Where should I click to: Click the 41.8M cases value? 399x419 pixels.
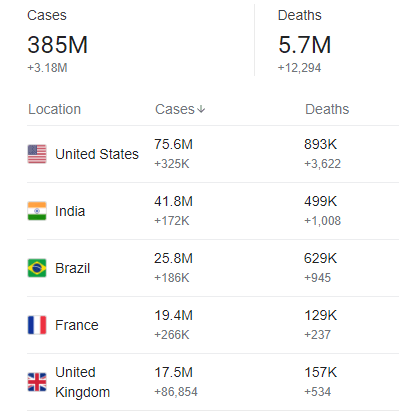point(173,201)
